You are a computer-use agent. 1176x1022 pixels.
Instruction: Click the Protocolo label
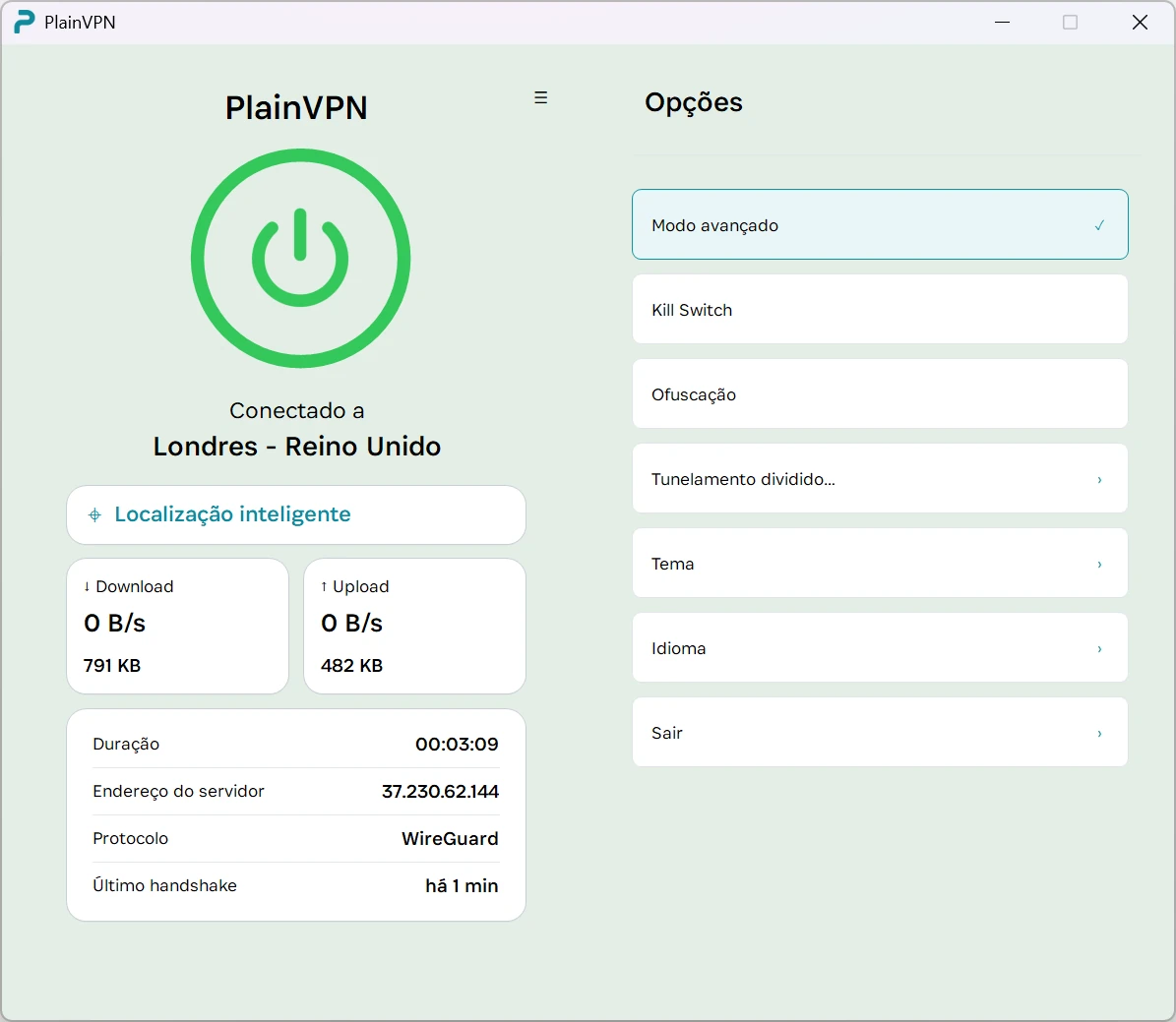click(131, 838)
